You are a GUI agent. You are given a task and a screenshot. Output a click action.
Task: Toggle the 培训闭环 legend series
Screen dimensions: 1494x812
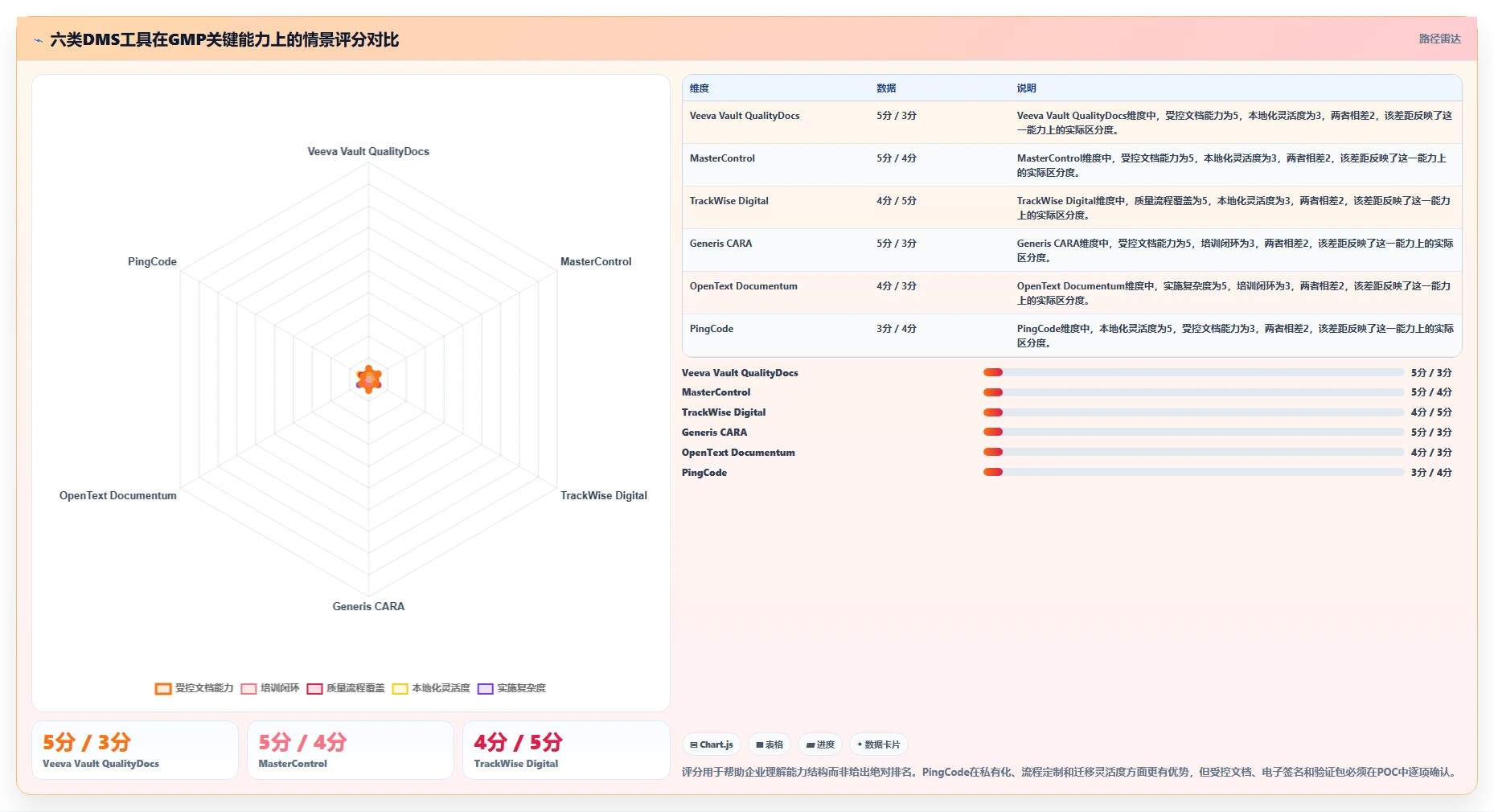[x=270, y=688]
